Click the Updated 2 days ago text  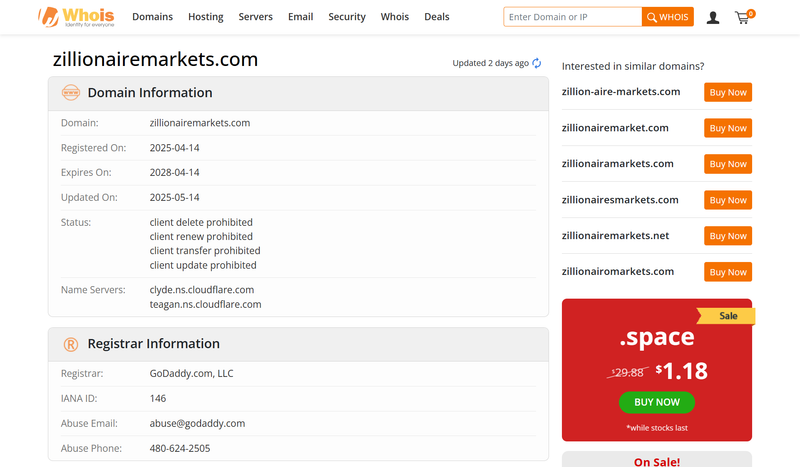[x=490, y=63]
